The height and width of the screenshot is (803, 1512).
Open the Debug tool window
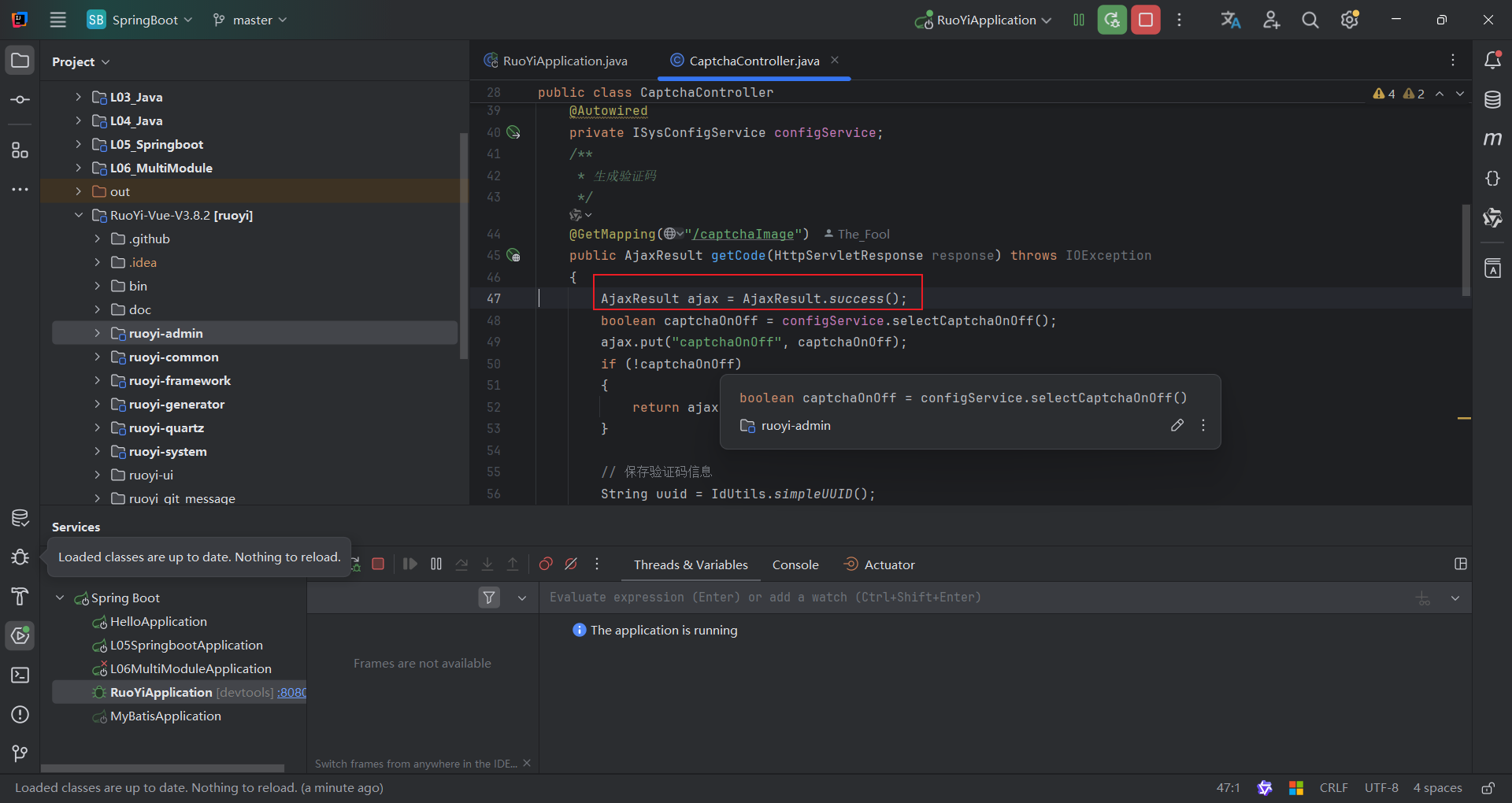(x=20, y=557)
